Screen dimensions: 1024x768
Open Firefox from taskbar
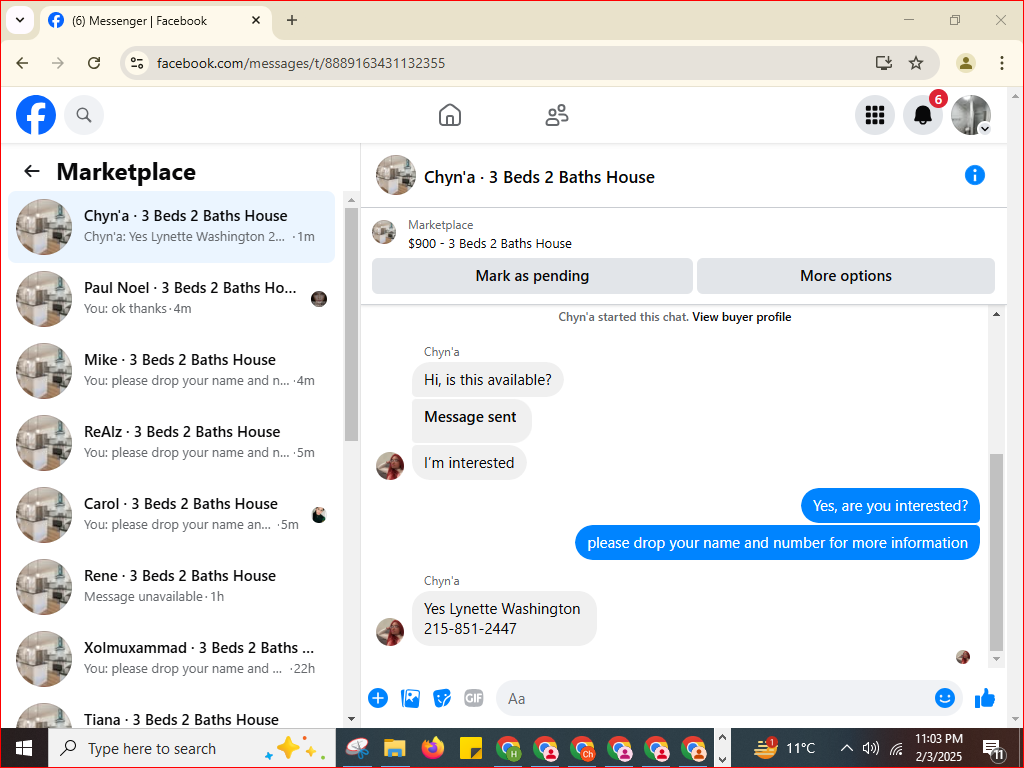click(432, 748)
